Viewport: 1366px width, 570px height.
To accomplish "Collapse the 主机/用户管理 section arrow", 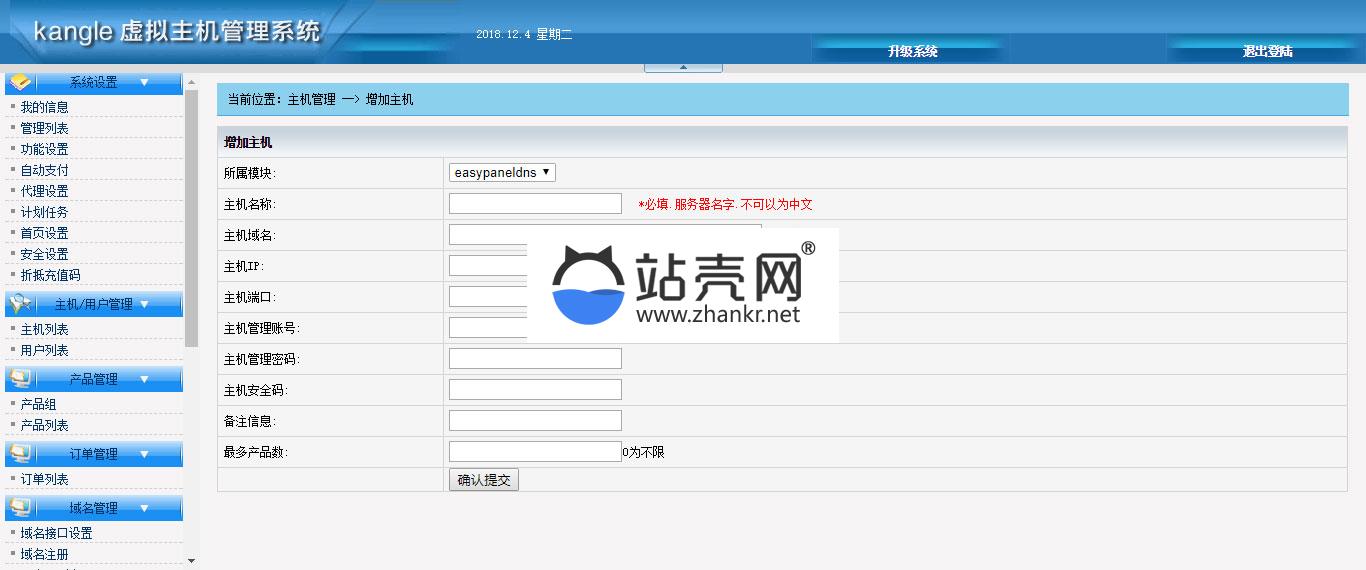I will (x=144, y=304).
